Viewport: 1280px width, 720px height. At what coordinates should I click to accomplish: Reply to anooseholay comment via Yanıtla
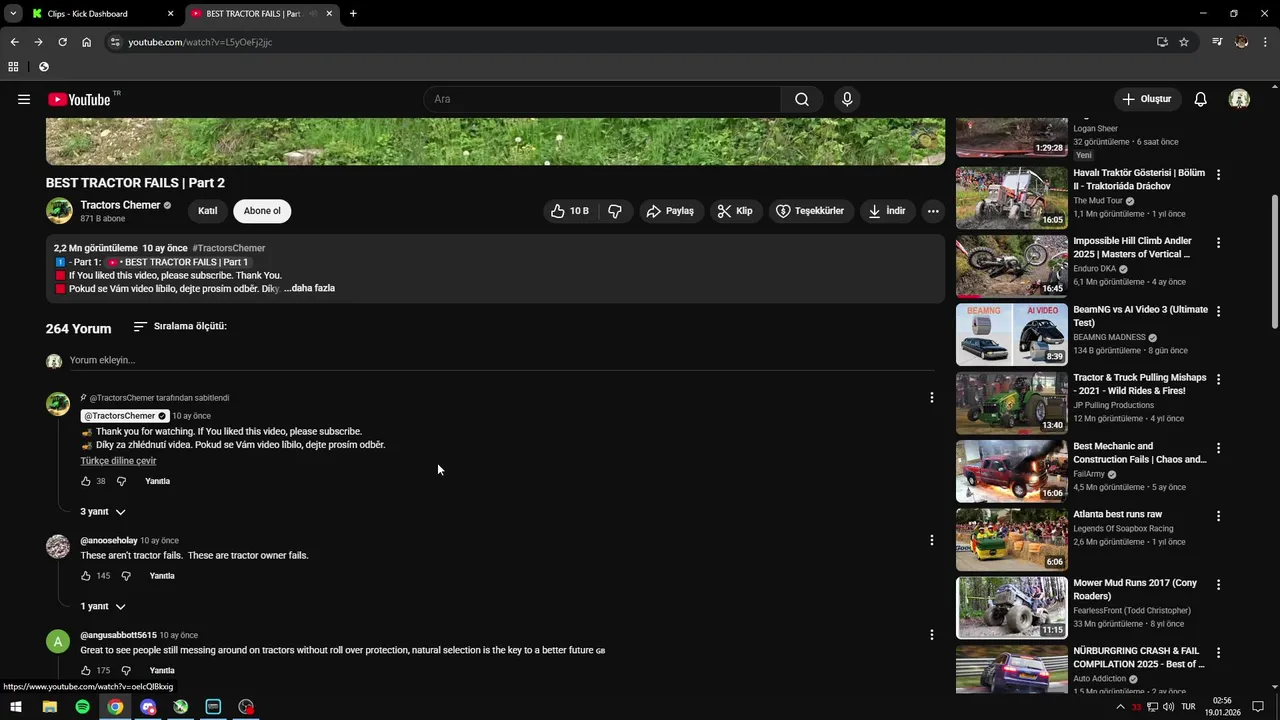(162, 576)
